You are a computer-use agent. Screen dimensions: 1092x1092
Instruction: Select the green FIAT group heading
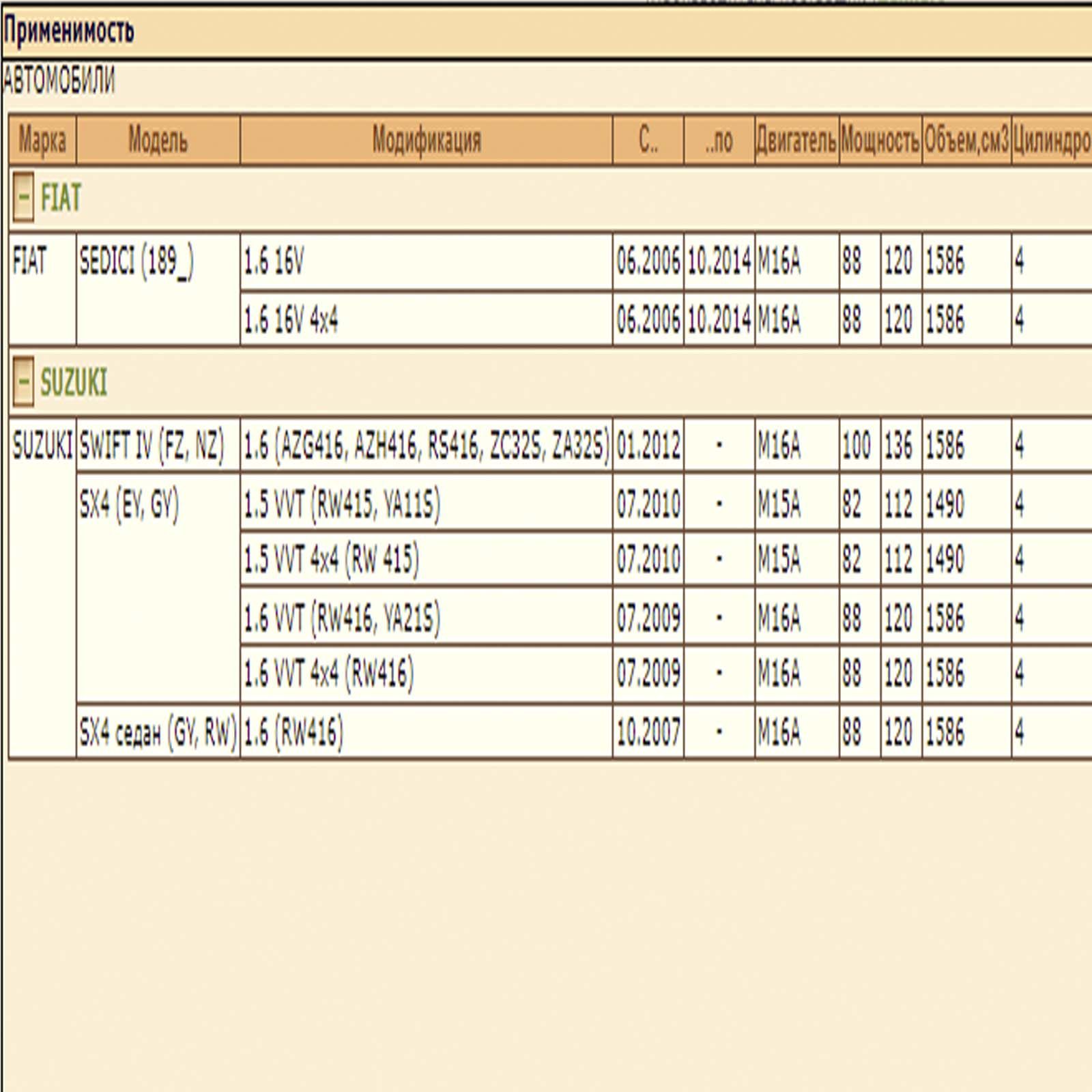pos(61,198)
